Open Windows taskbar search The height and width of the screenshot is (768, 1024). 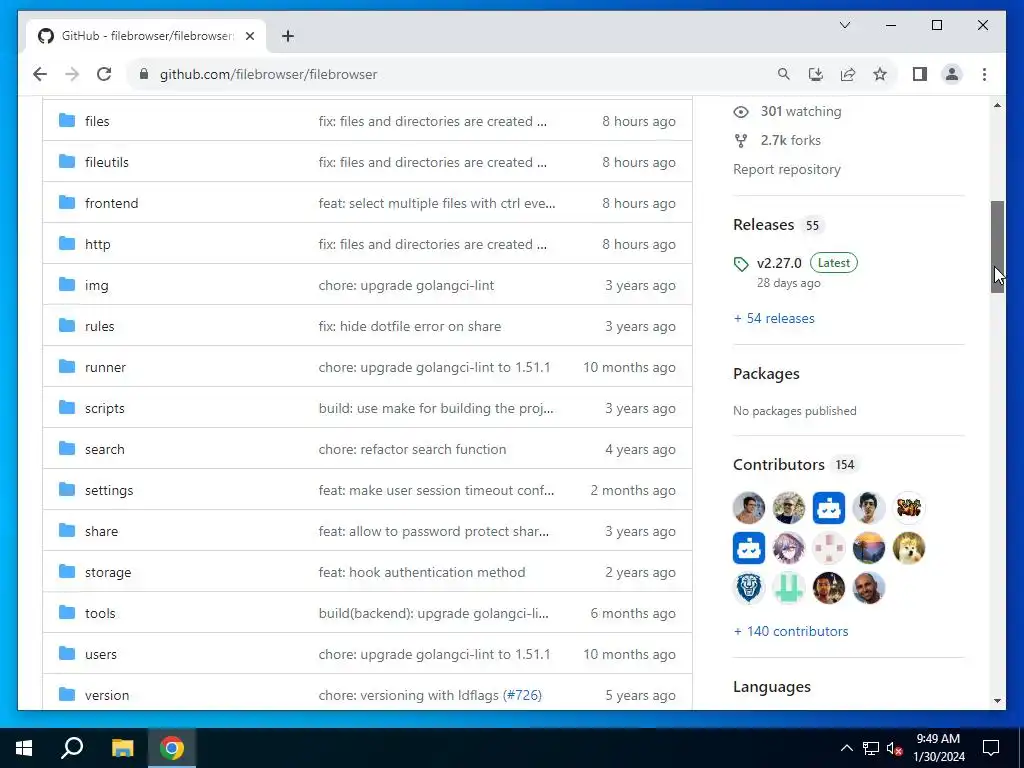[72, 748]
